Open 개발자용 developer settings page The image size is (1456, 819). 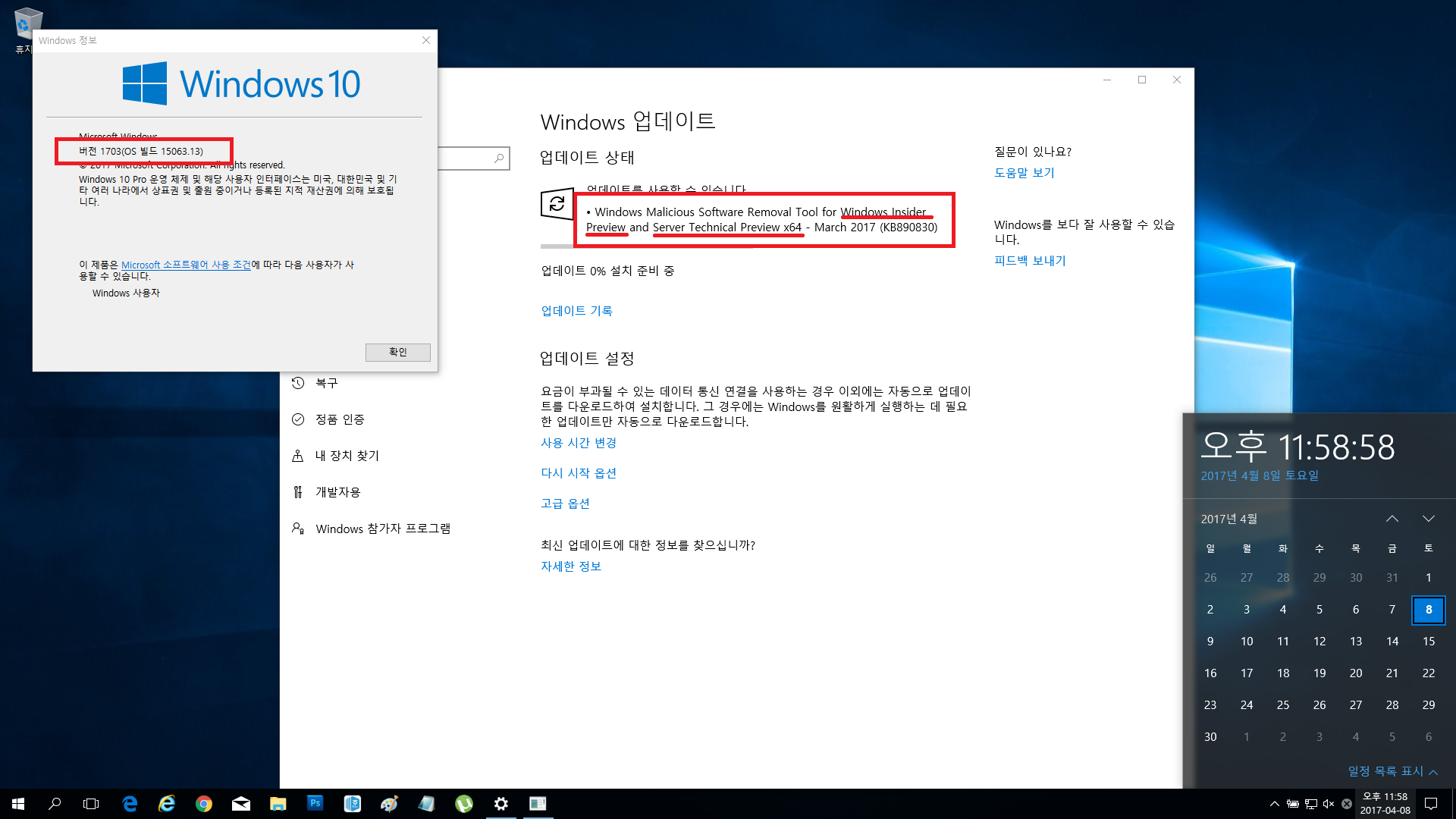point(337,492)
